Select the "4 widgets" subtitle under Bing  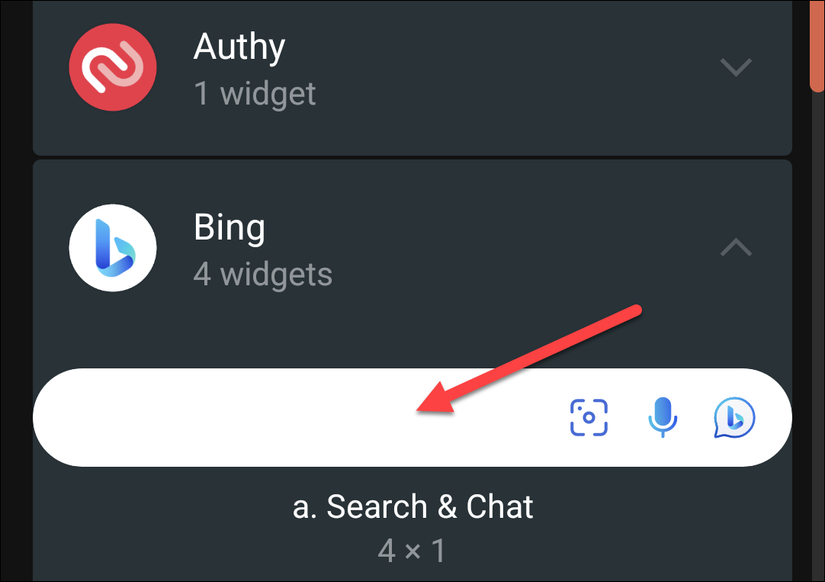coord(263,274)
